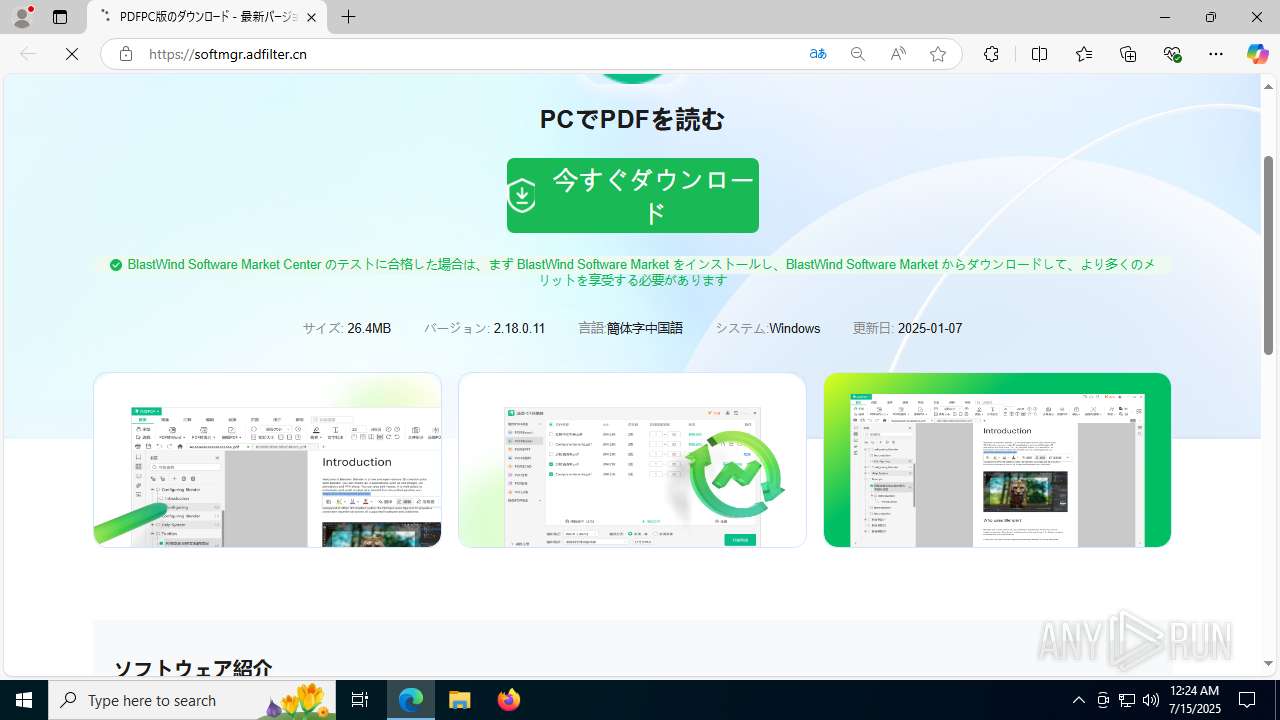
Task: Click the BlastWind Software Market notice text
Action: 641,272
